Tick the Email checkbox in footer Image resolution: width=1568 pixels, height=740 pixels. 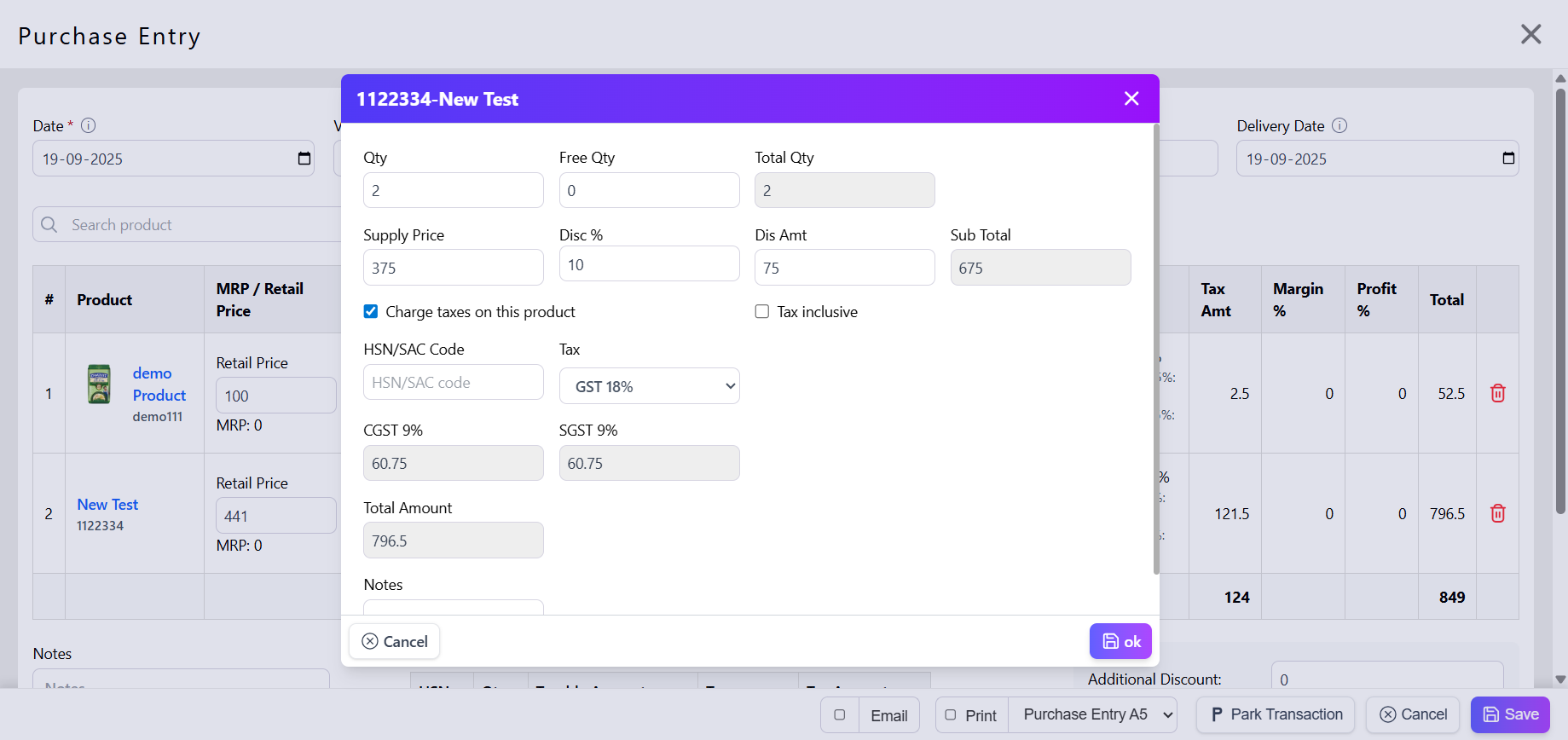[840, 715]
